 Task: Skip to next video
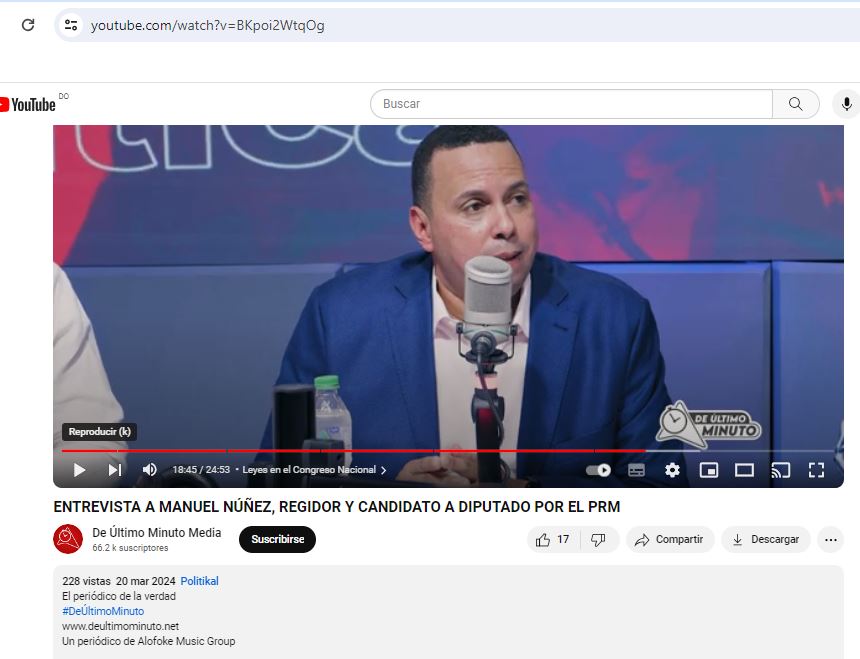coord(115,470)
